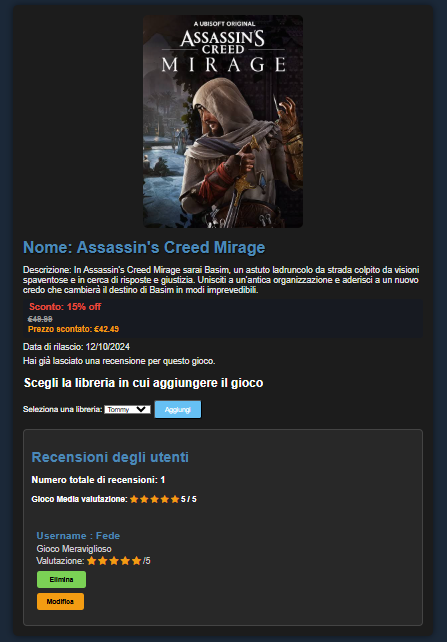Click the review text Gioco Meraviglioso
The image size is (447, 642).
pos(74,549)
